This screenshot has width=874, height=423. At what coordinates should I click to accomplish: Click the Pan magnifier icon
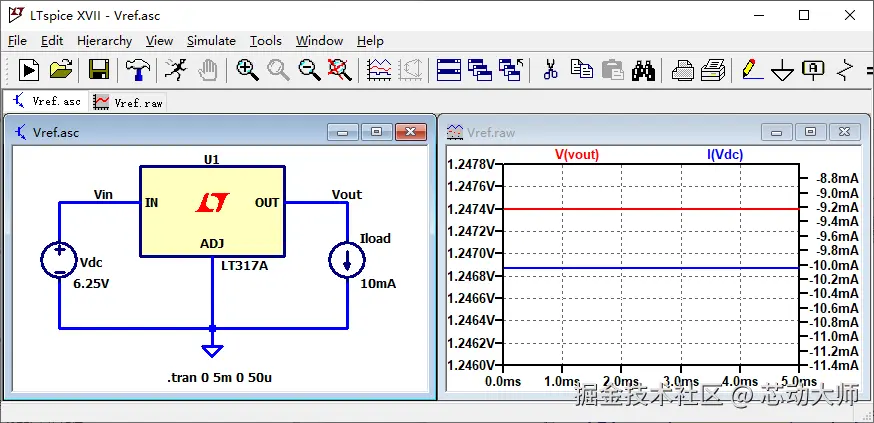(x=278, y=70)
